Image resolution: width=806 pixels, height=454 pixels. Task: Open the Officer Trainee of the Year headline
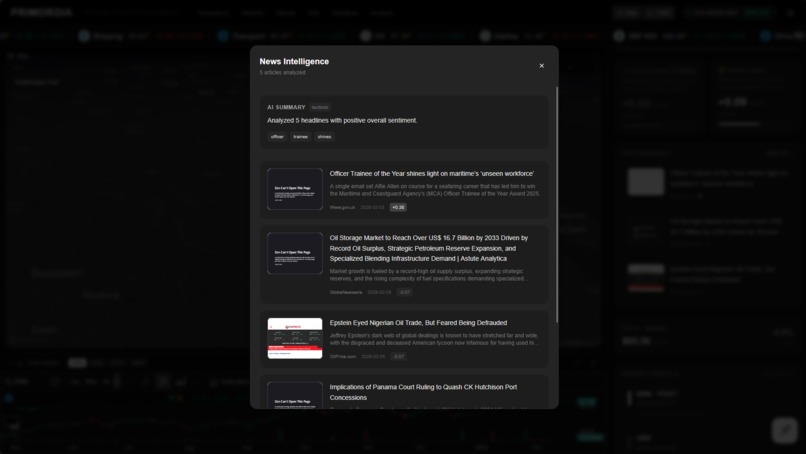(432, 174)
